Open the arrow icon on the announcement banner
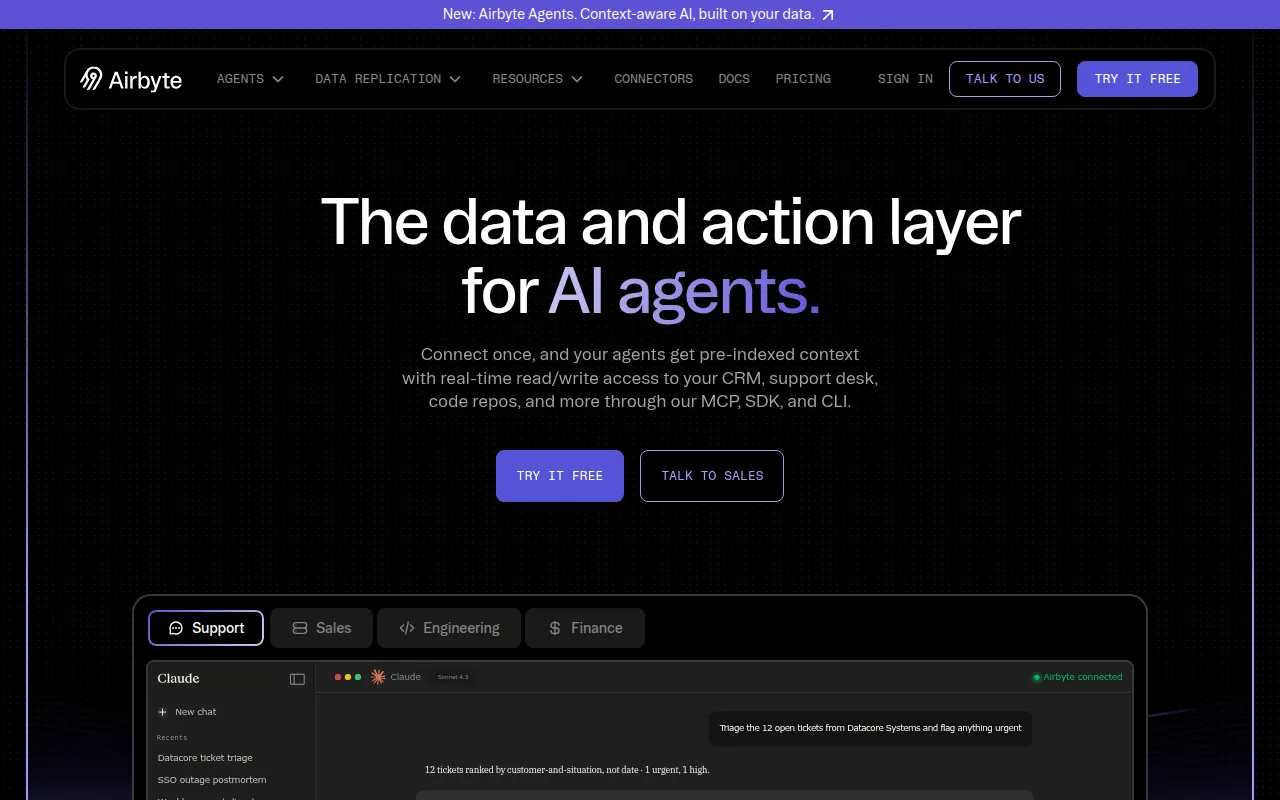Screen dimensions: 1280x800 pos(827,15)
